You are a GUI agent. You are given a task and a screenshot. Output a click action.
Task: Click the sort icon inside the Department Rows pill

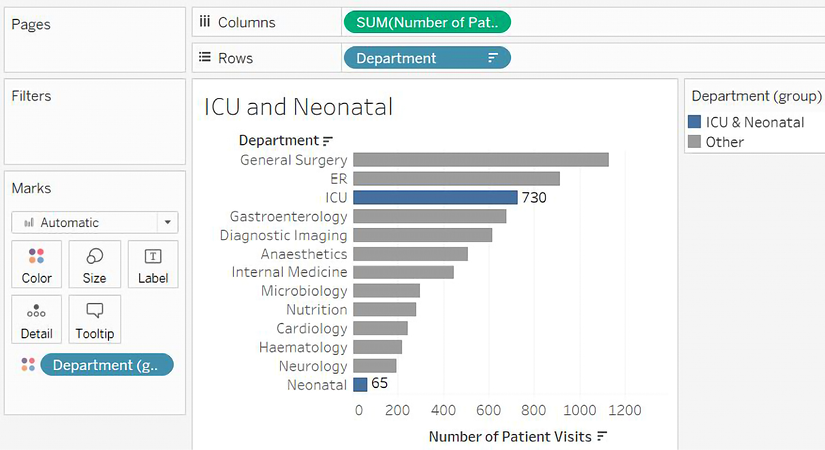(x=493, y=58)
